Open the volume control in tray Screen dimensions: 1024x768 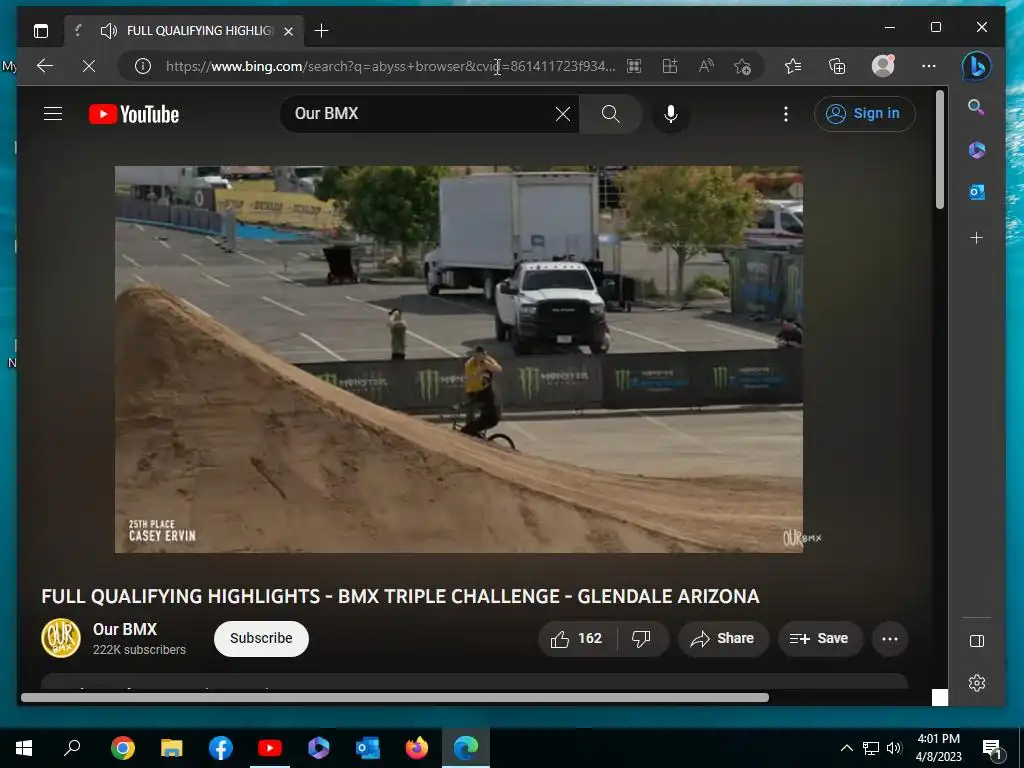click(x=894, y=748)
